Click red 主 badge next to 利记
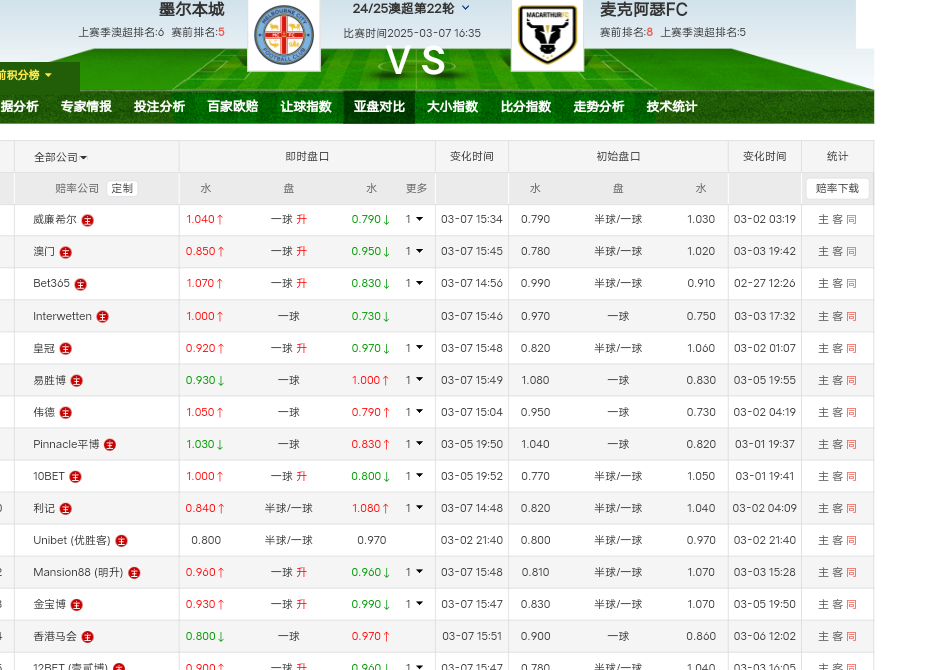939x670 pixels. (x=66, y=509)
